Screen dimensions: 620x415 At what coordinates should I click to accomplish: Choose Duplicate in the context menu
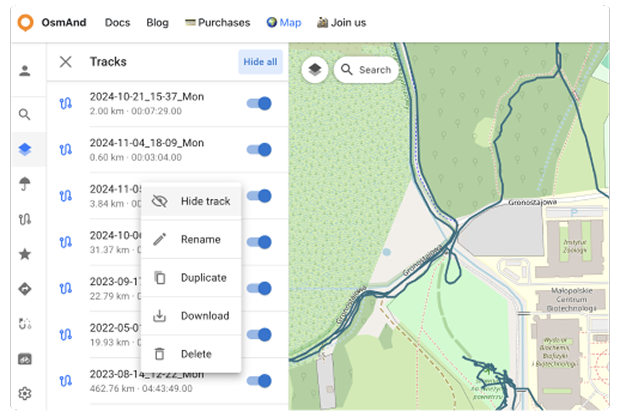click(203, 278)
